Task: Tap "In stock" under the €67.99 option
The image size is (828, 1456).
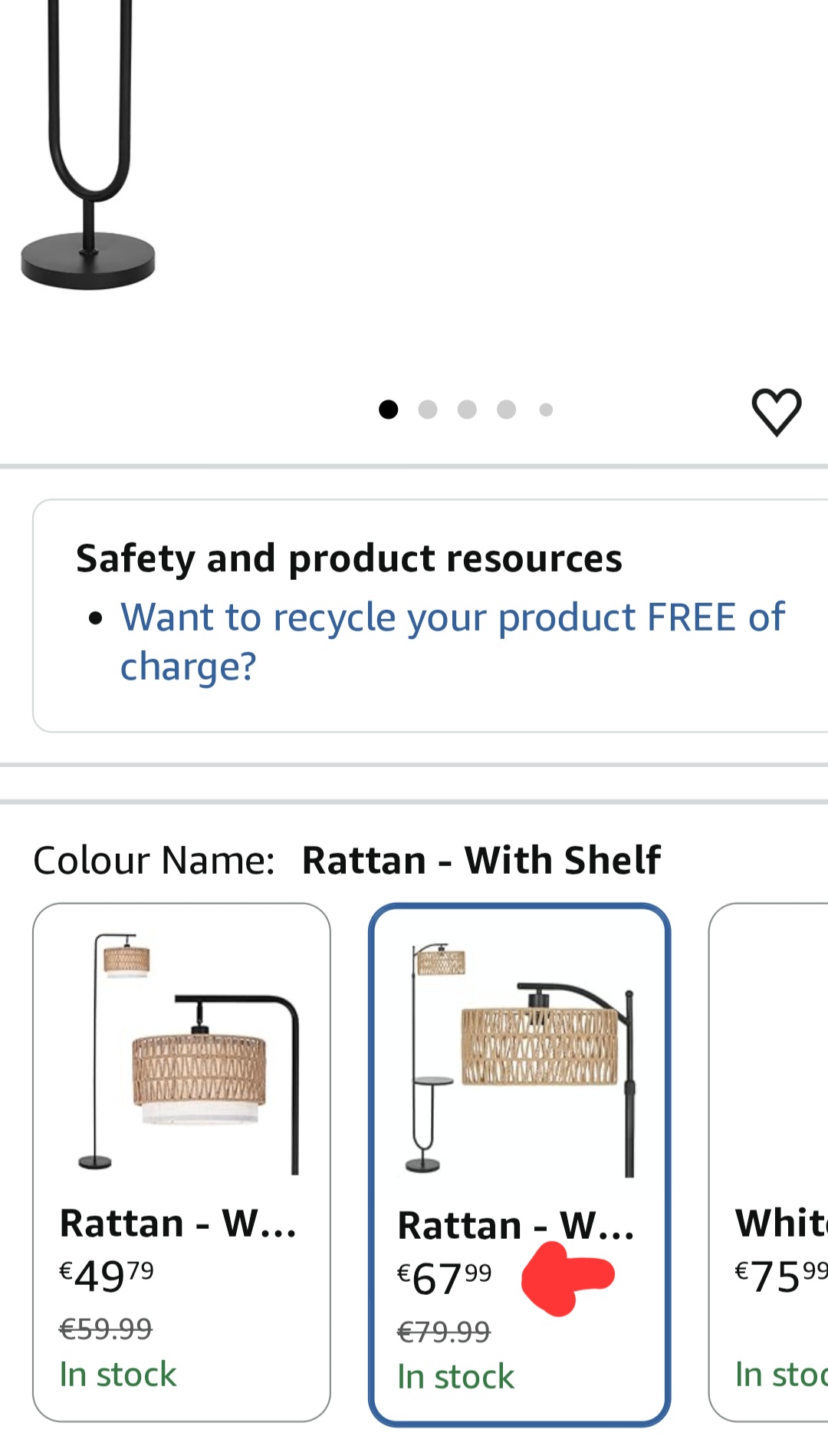Action: coord(455,1377)
